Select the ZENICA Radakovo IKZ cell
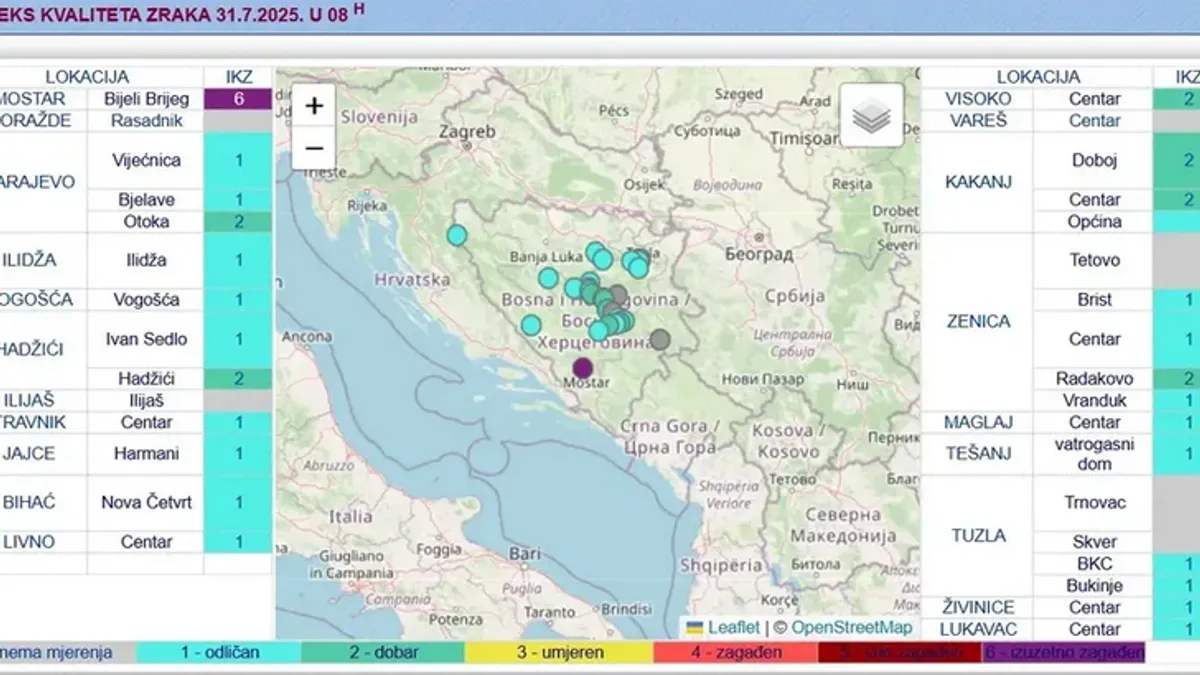Image resolution: width=1200 pixels, height=675 pixels. click(1189, 377)
